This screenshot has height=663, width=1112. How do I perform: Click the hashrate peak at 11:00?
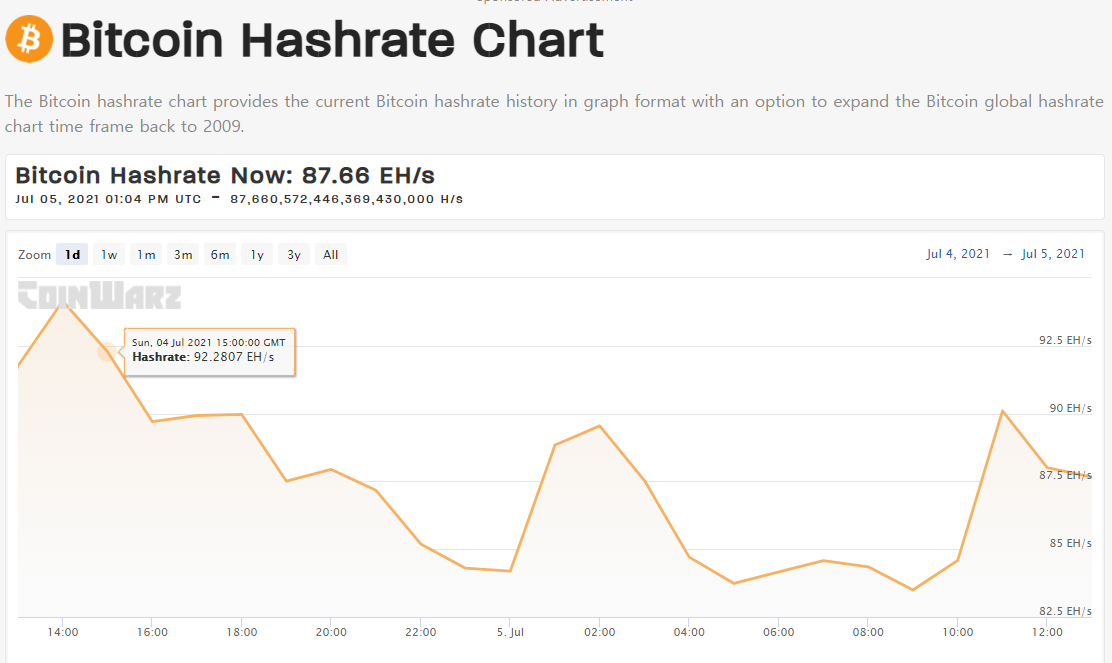pos(1003,411)
